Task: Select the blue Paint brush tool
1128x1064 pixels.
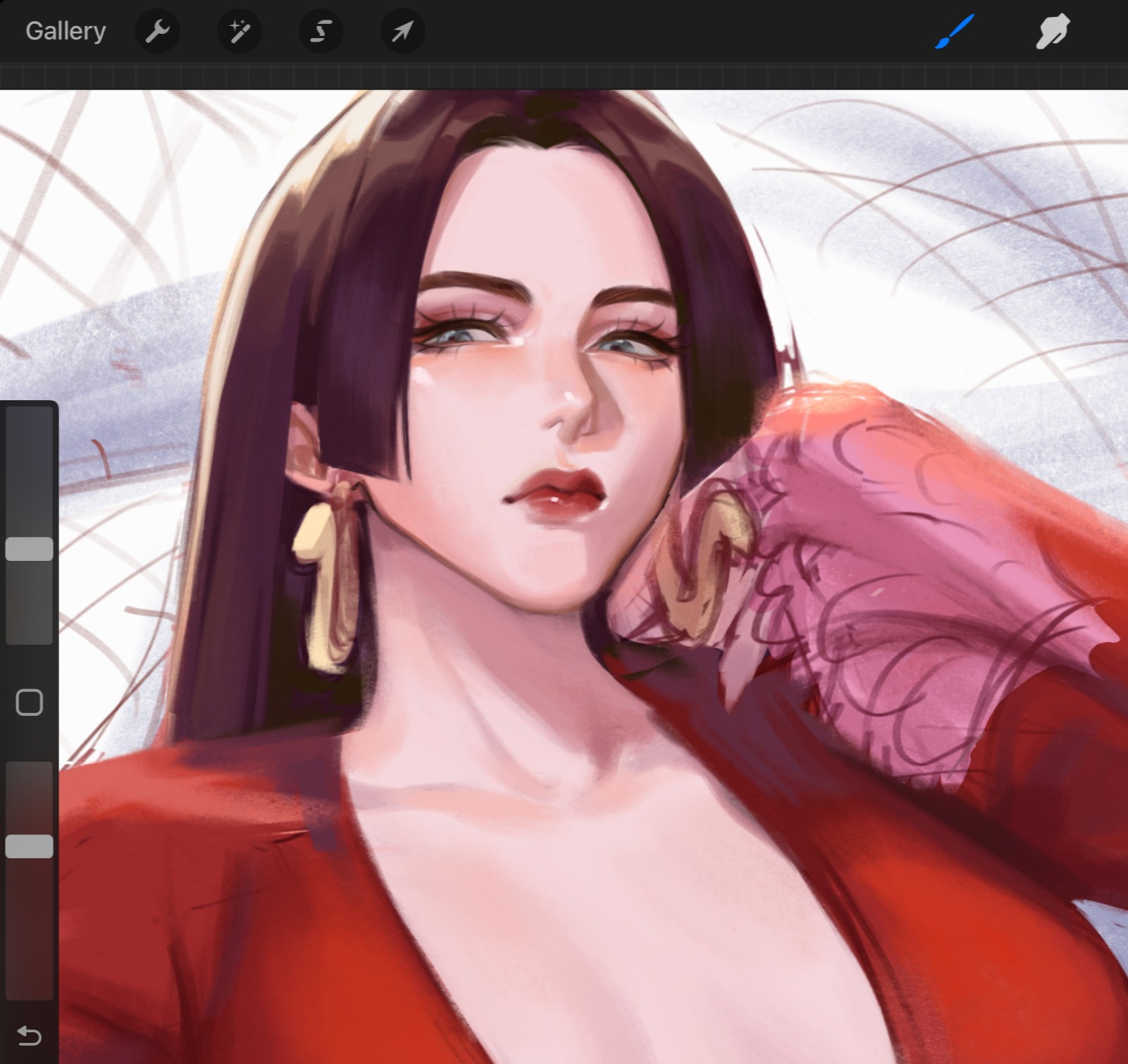Action: pyautogui.click(x=955, y=31)
